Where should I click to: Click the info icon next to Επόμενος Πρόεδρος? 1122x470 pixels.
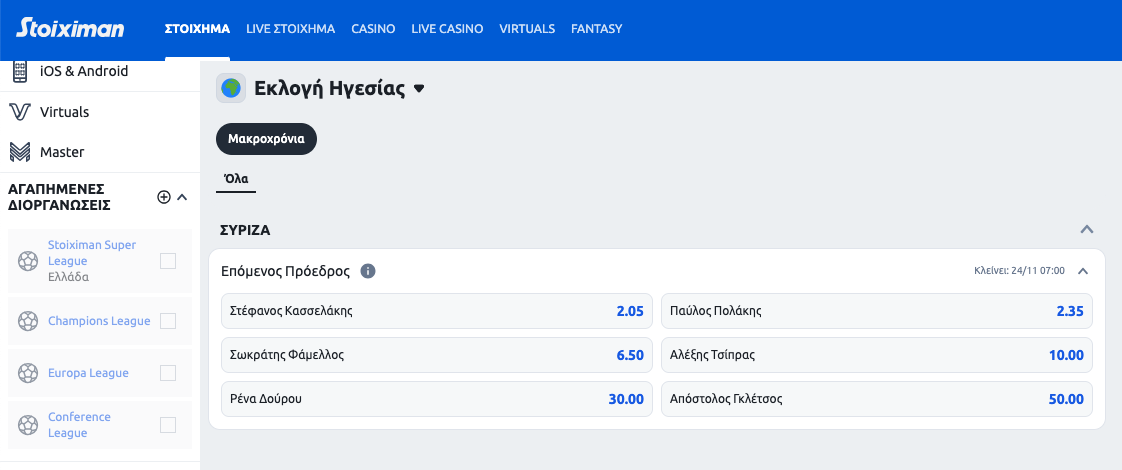pos(368,272)
